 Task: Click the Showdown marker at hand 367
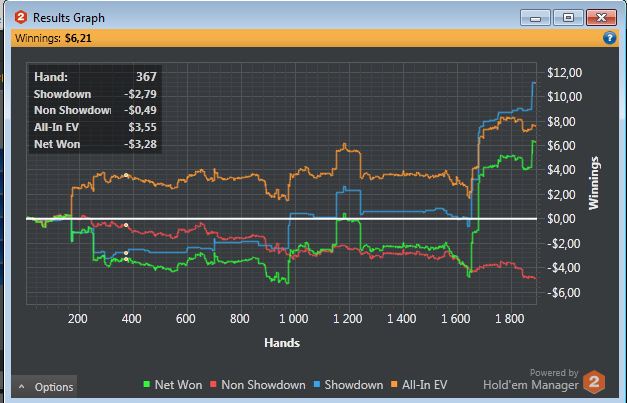coord(126,253)
